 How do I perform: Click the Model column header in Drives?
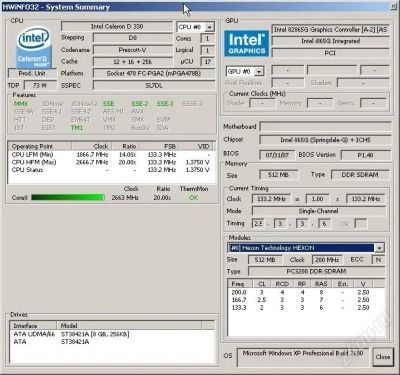pyautogui.click(x=129, y=326)
